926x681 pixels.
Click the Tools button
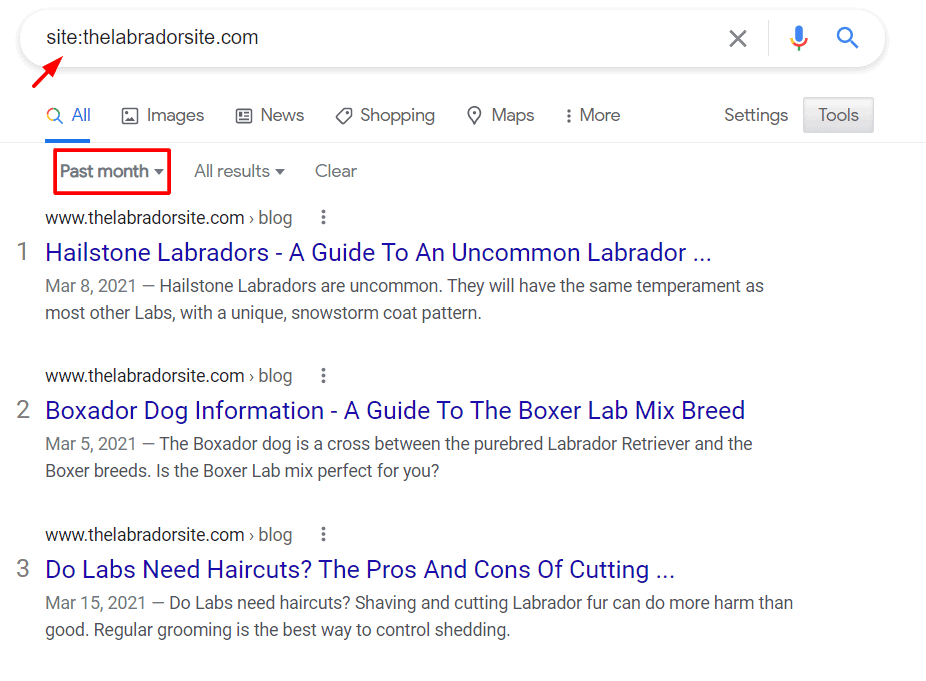(x=837, y=115)
